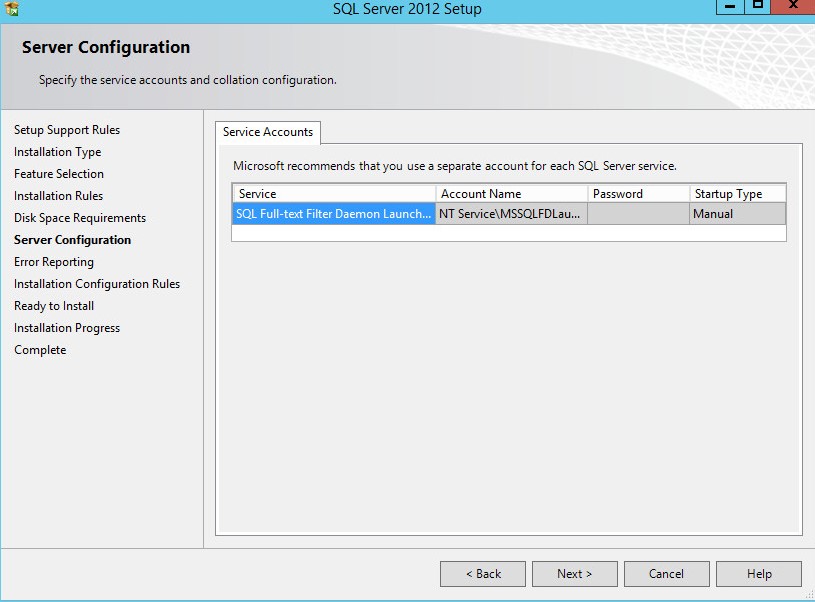Select the bold Server Configuration sidebar step
The height and width of the screenshot is (602, 815).
click(x=72, y=240)
